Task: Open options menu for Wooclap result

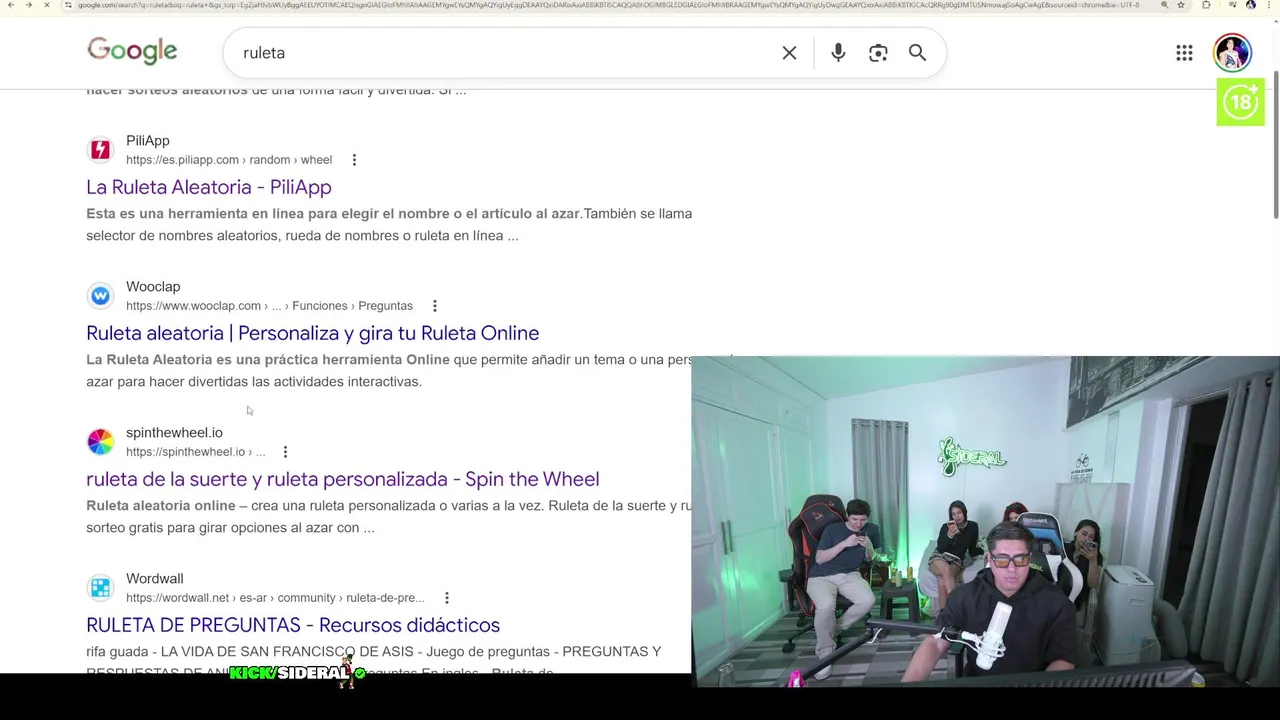Action: (435, 306)
